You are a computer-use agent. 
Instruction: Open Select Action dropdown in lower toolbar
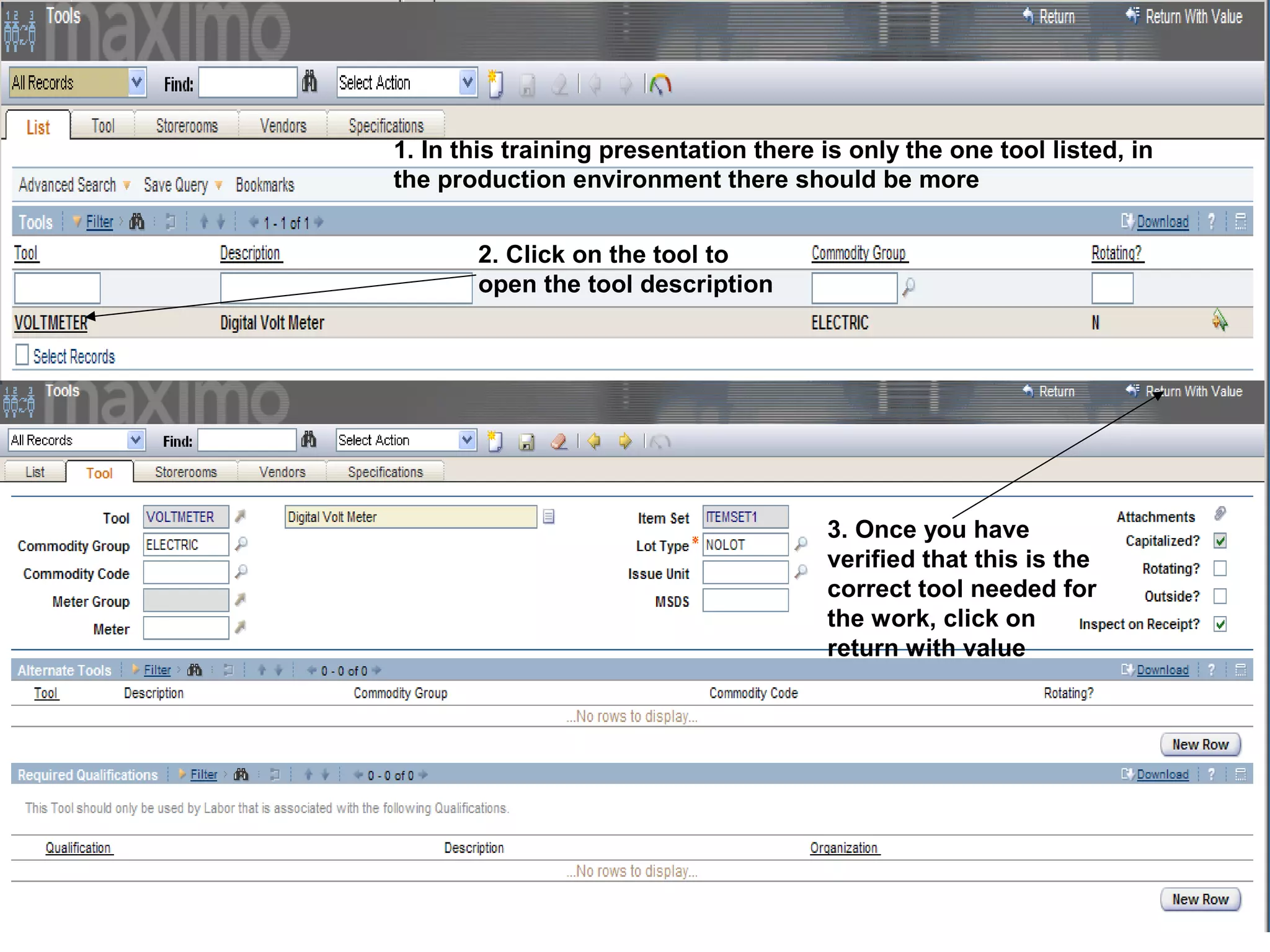pos(468,440)
